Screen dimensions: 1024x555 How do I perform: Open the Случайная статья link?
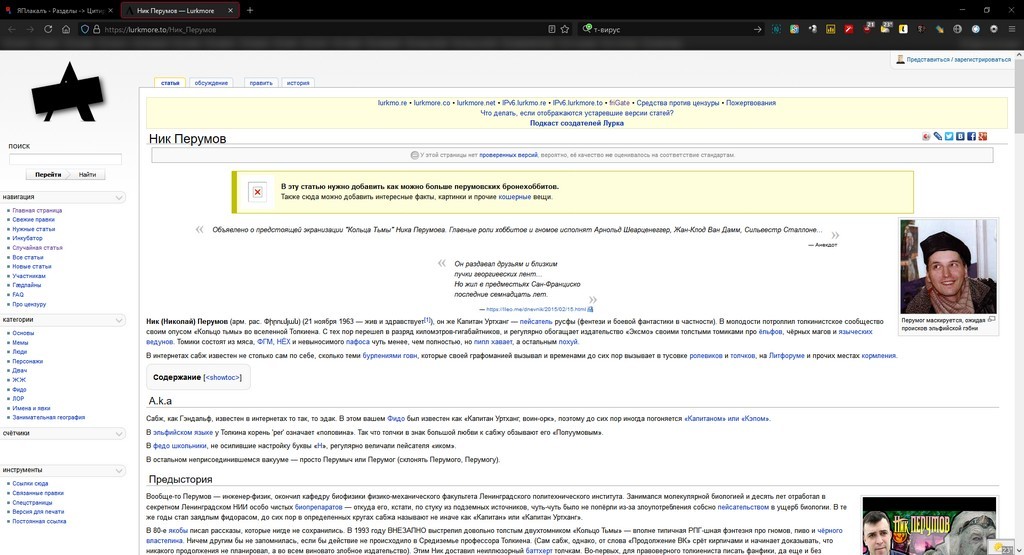point(37,247)
